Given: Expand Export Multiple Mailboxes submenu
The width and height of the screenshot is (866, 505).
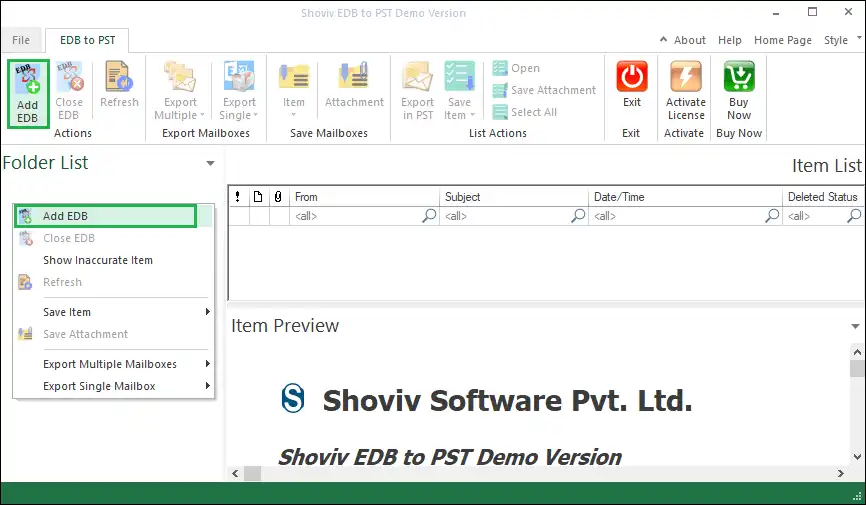Looking at the screenshot, I should tap(208, 364).
